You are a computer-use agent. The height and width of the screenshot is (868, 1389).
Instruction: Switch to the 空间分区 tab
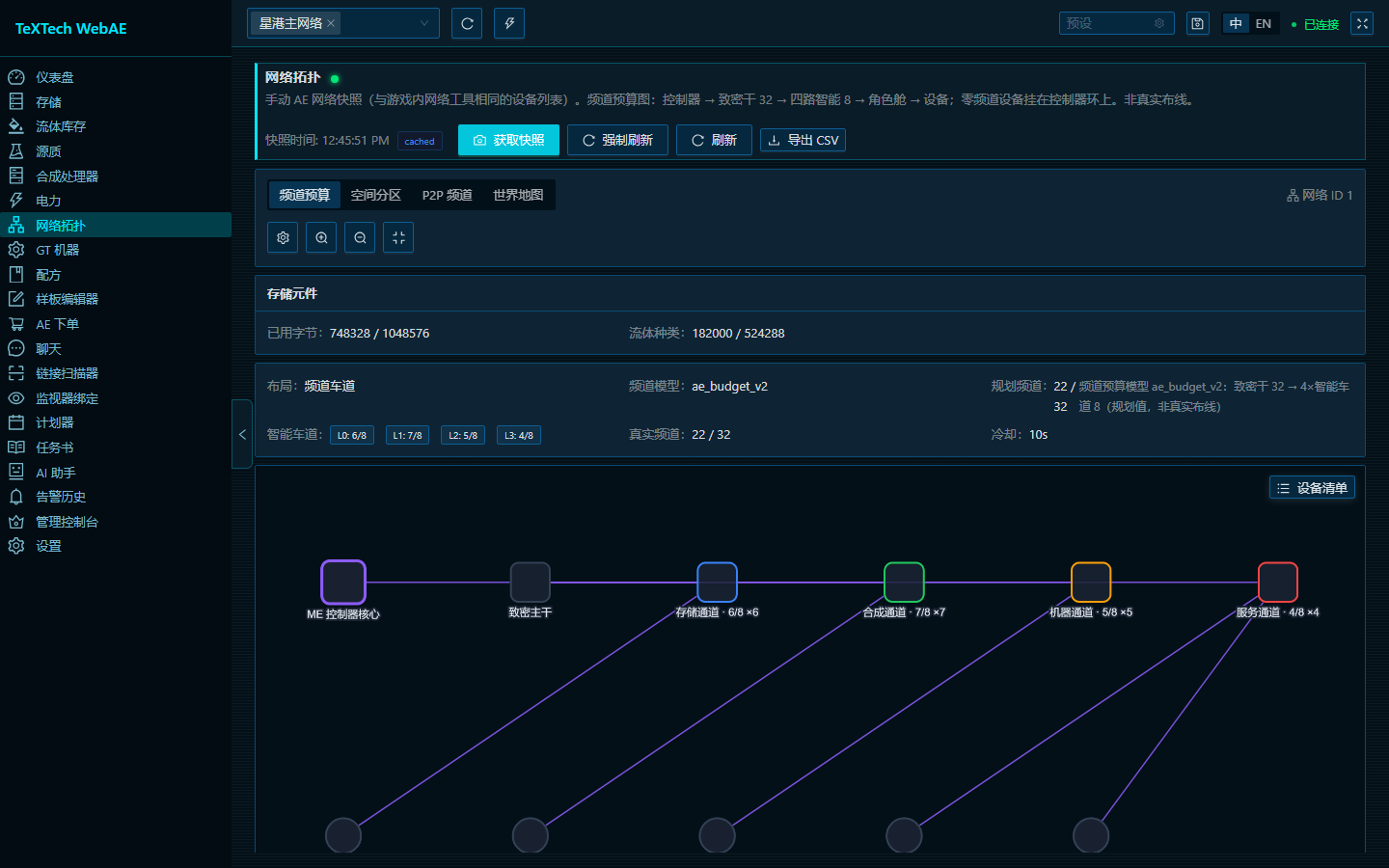(x=376, y=195)
